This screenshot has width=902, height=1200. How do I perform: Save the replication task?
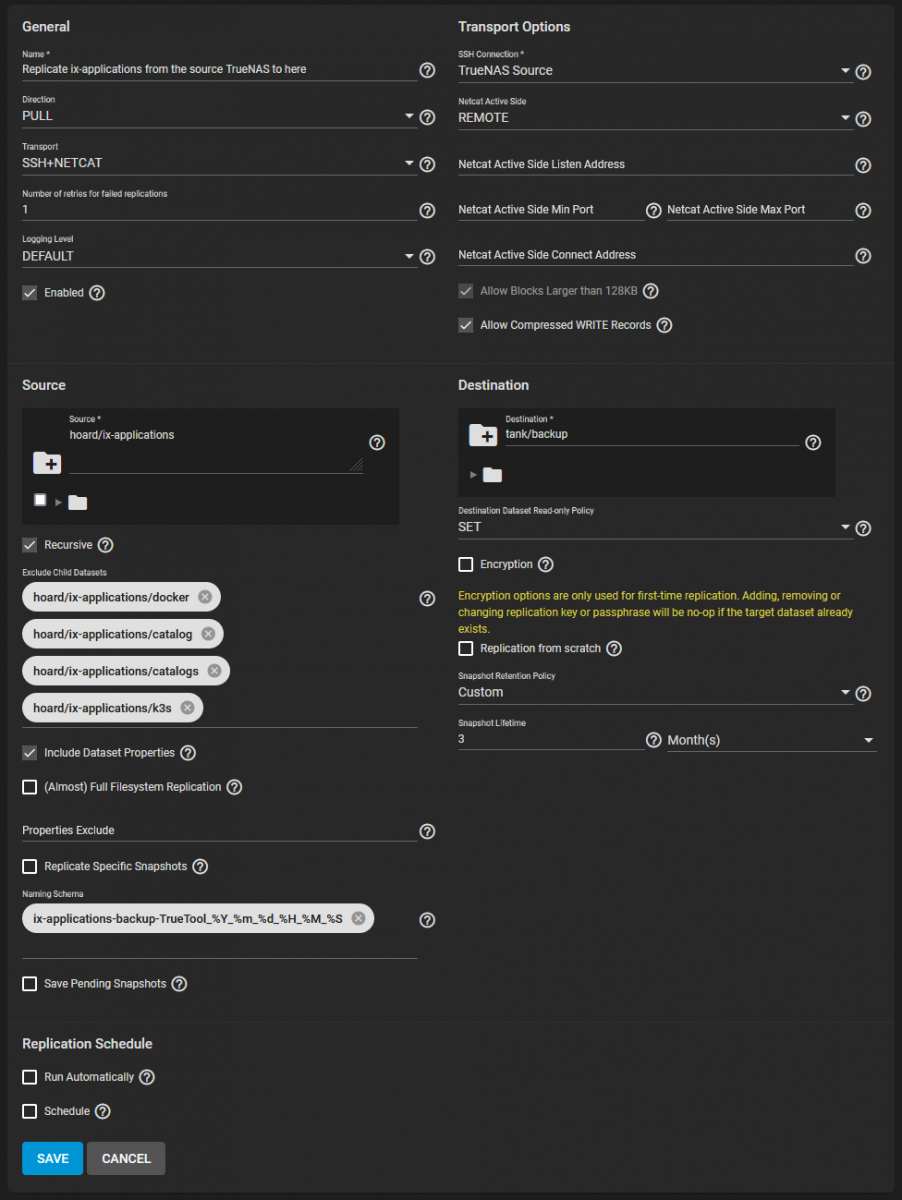(x=52, y=1158)
